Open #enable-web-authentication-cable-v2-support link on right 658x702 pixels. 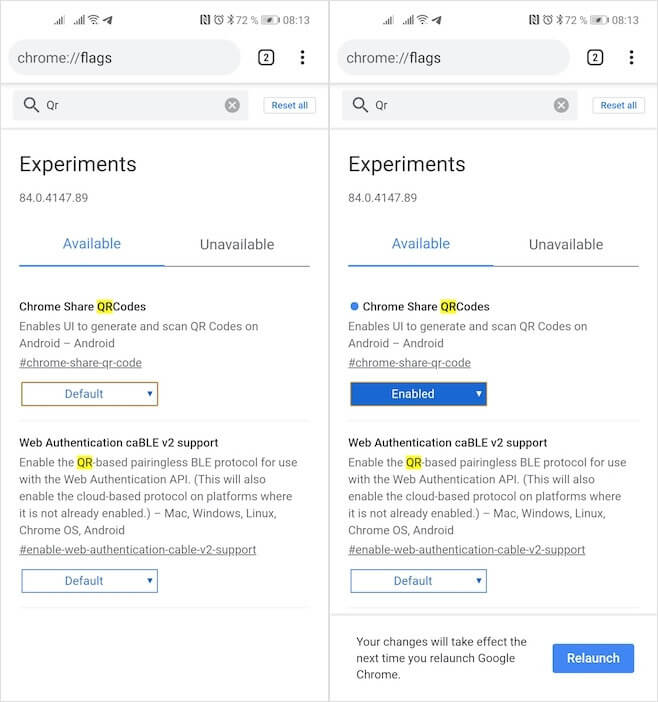coord(466,549)
